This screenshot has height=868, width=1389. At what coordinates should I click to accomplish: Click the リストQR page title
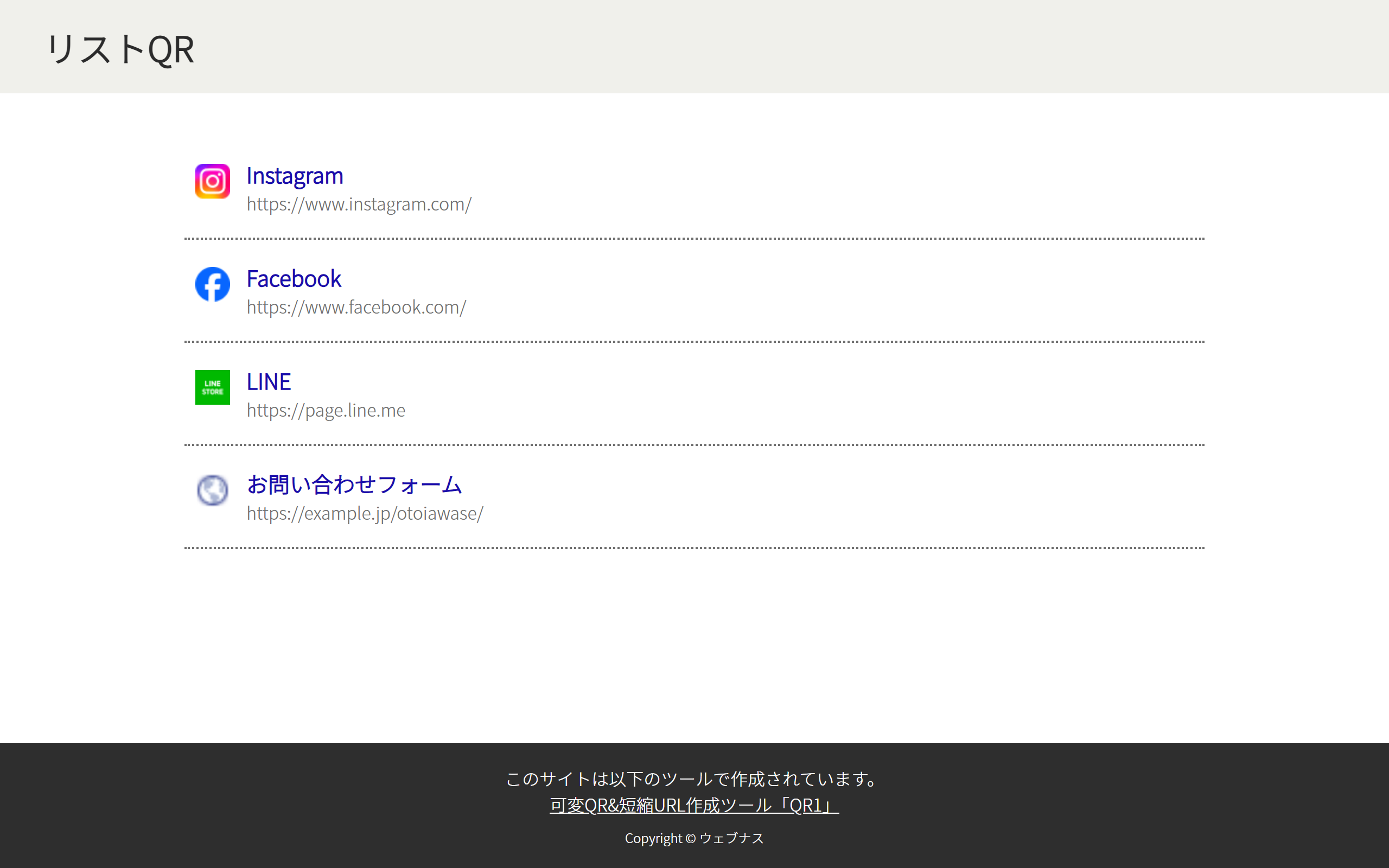pyautogui.click(x=120, y=49)
